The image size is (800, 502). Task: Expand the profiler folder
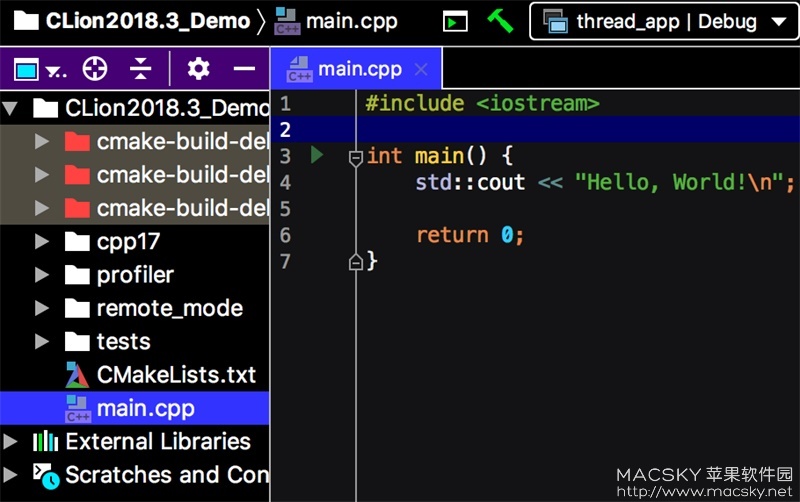click(42, 275)
